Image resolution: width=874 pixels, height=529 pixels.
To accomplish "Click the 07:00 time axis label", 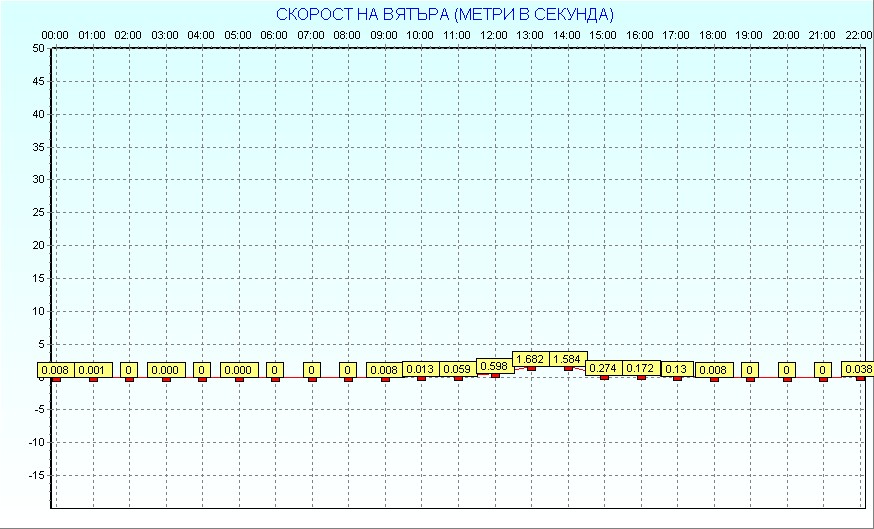I will [x=311, y=35].
